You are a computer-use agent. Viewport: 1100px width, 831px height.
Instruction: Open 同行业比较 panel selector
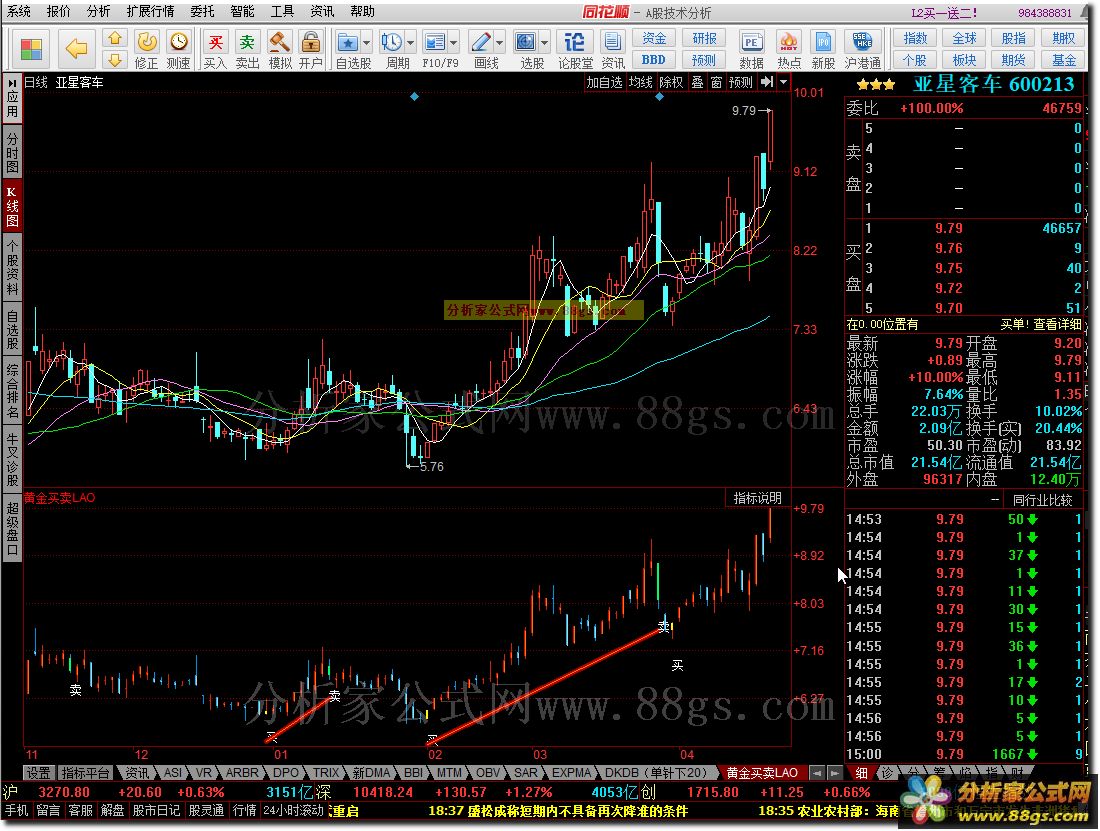(x=1042, y=500)
